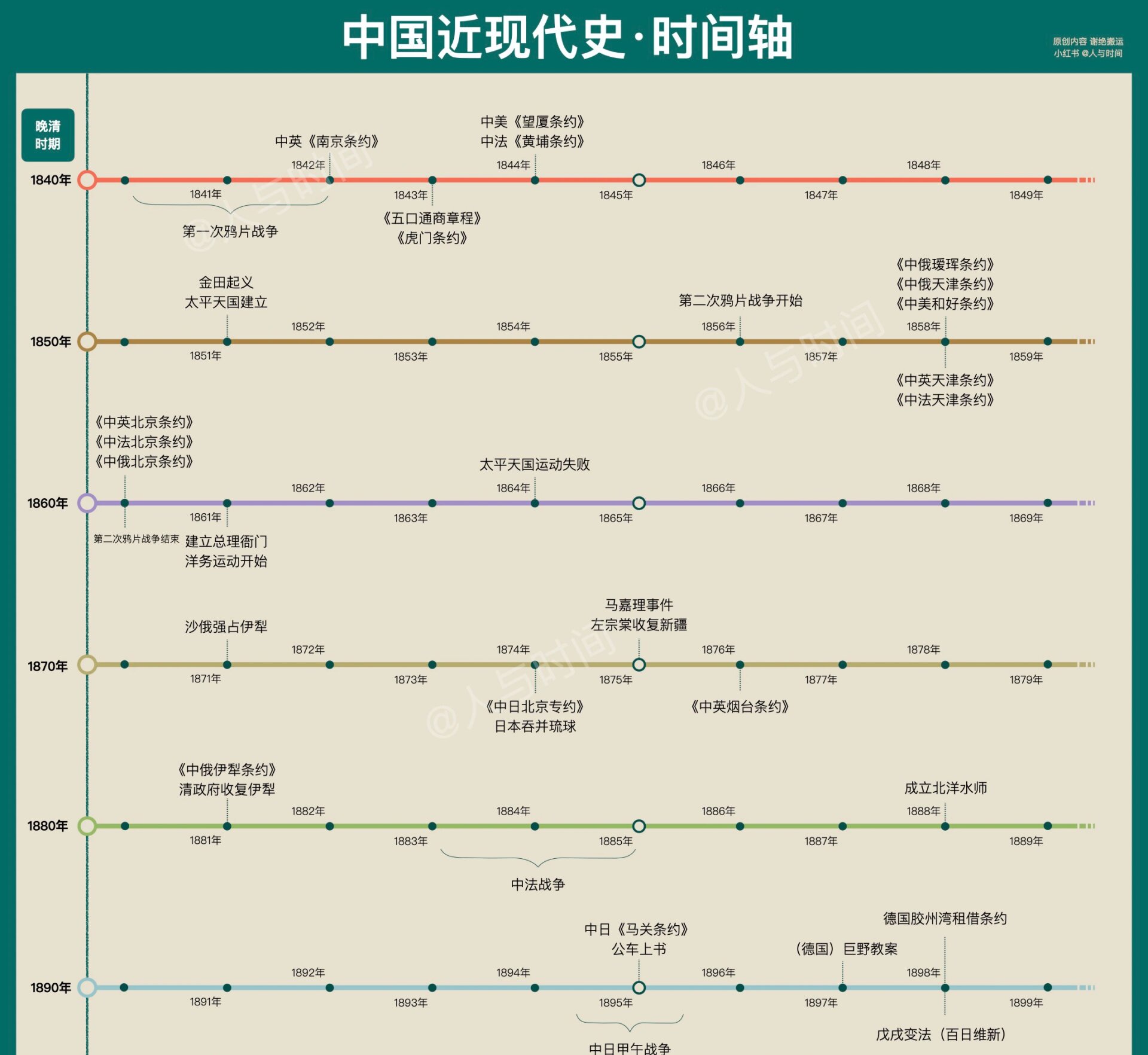Select the 金田起义 label

(226, 282)
